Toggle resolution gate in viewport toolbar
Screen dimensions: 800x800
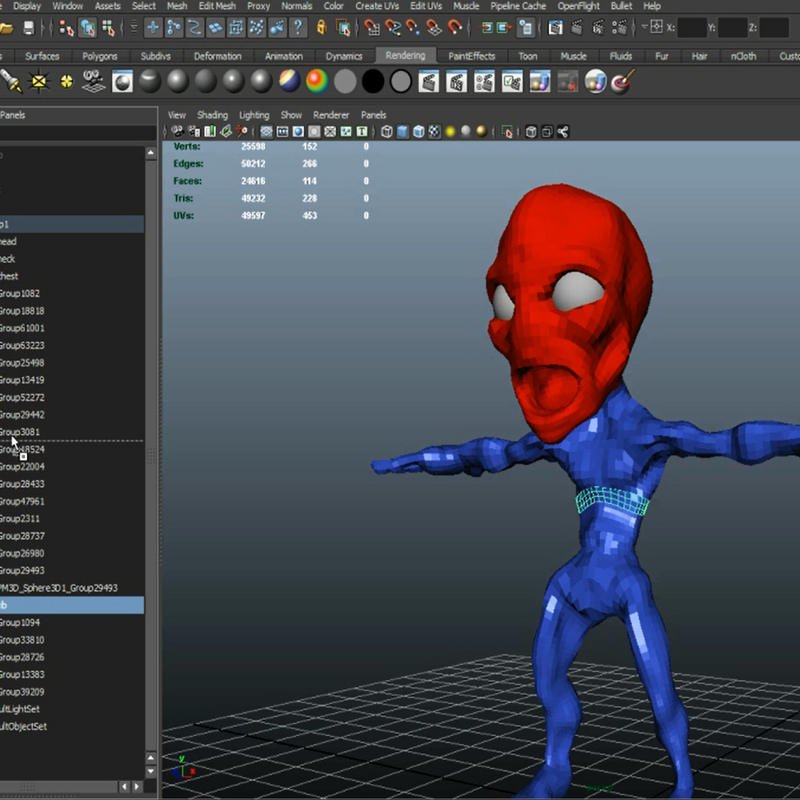[298, 132]
